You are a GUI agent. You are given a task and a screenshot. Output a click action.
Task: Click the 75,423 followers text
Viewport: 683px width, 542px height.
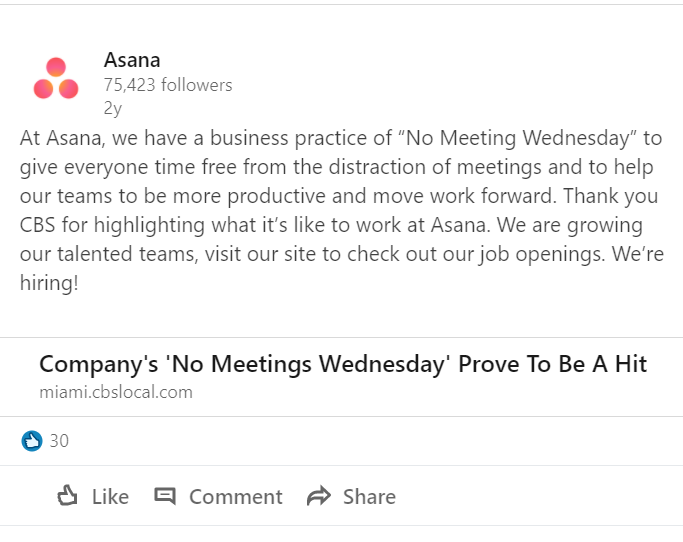(x=168, y=85)
